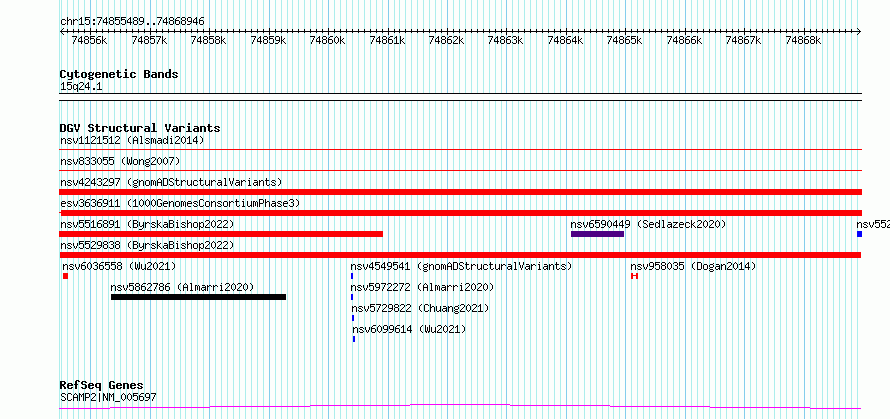Click nsv5972272 (Almarri2020) label
This screenshot has height=419, width=890.
point(422,287)
